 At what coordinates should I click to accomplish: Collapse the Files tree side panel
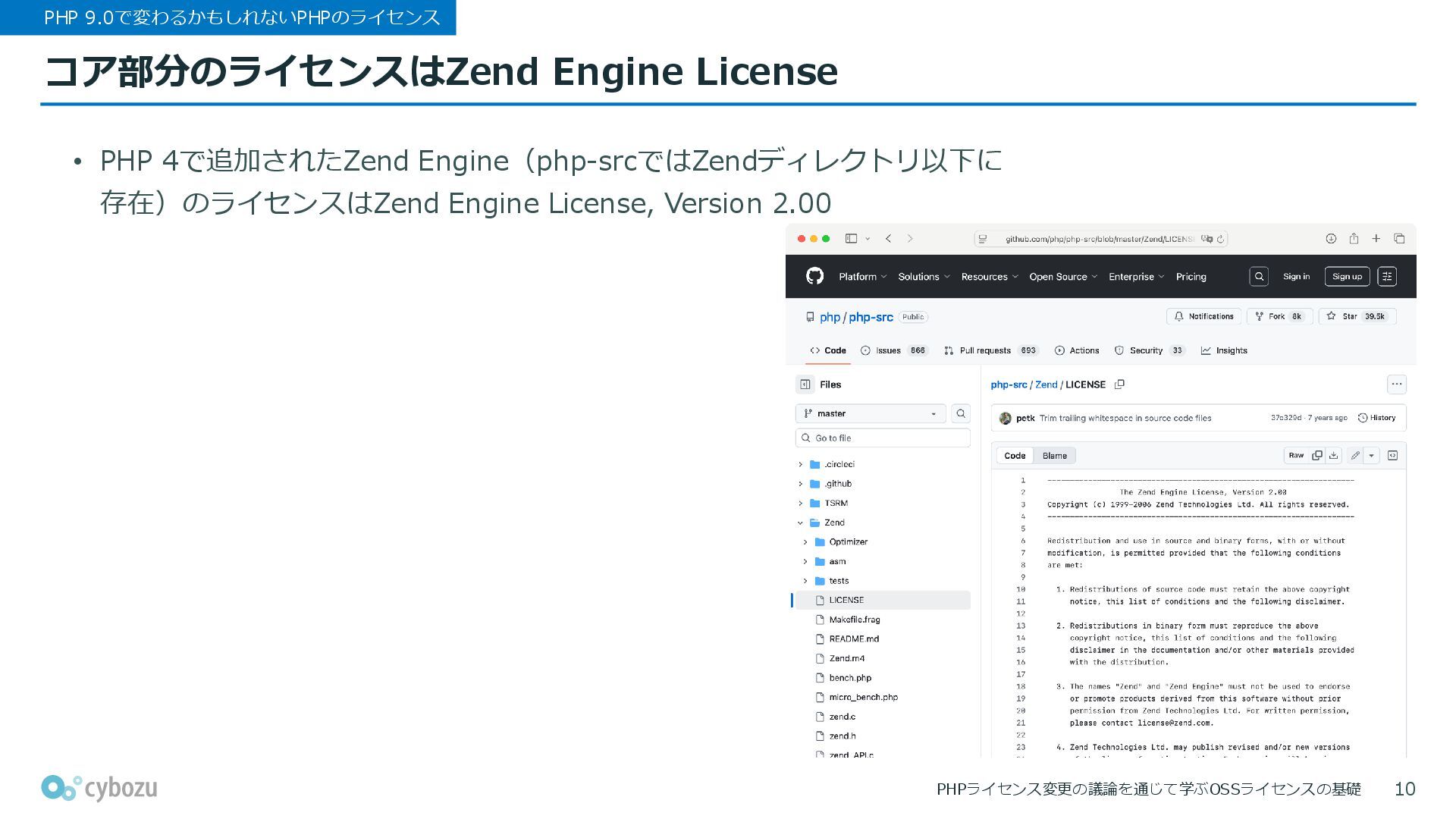tap(805, 384)
